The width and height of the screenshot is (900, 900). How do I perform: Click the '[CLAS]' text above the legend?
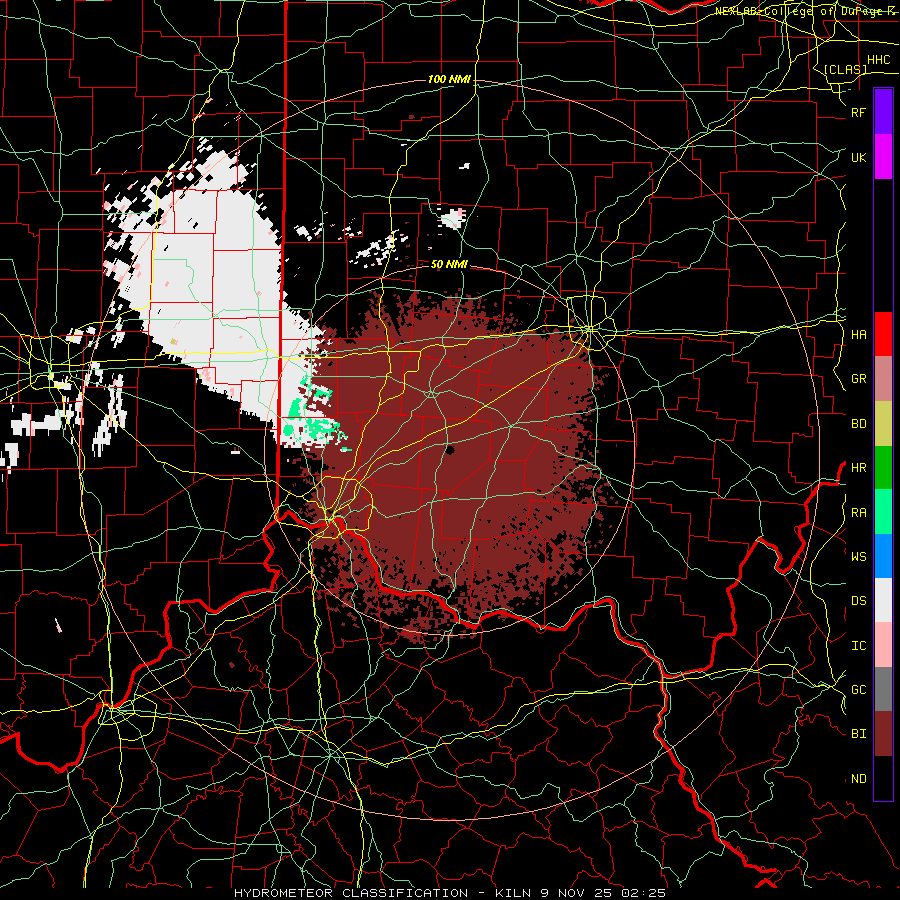coord(845,69)
